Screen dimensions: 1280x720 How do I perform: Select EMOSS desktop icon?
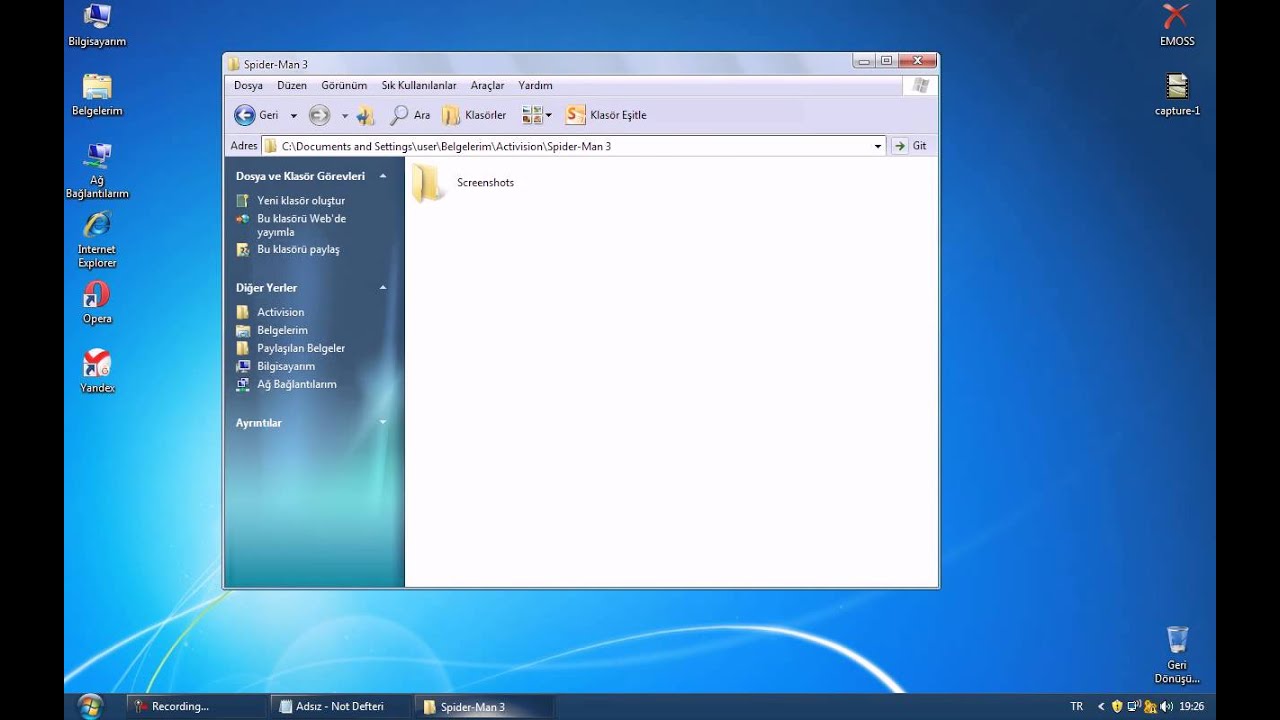[x=1177, y=25]
